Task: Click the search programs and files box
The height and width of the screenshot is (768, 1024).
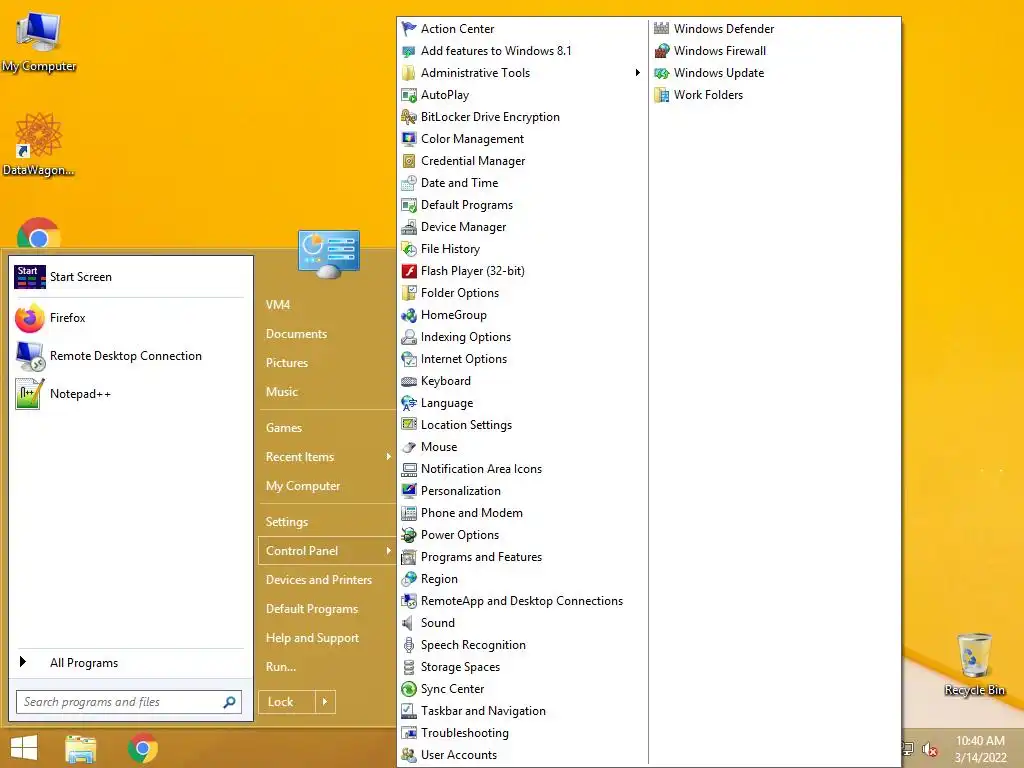Action: (x=129, y=702)
